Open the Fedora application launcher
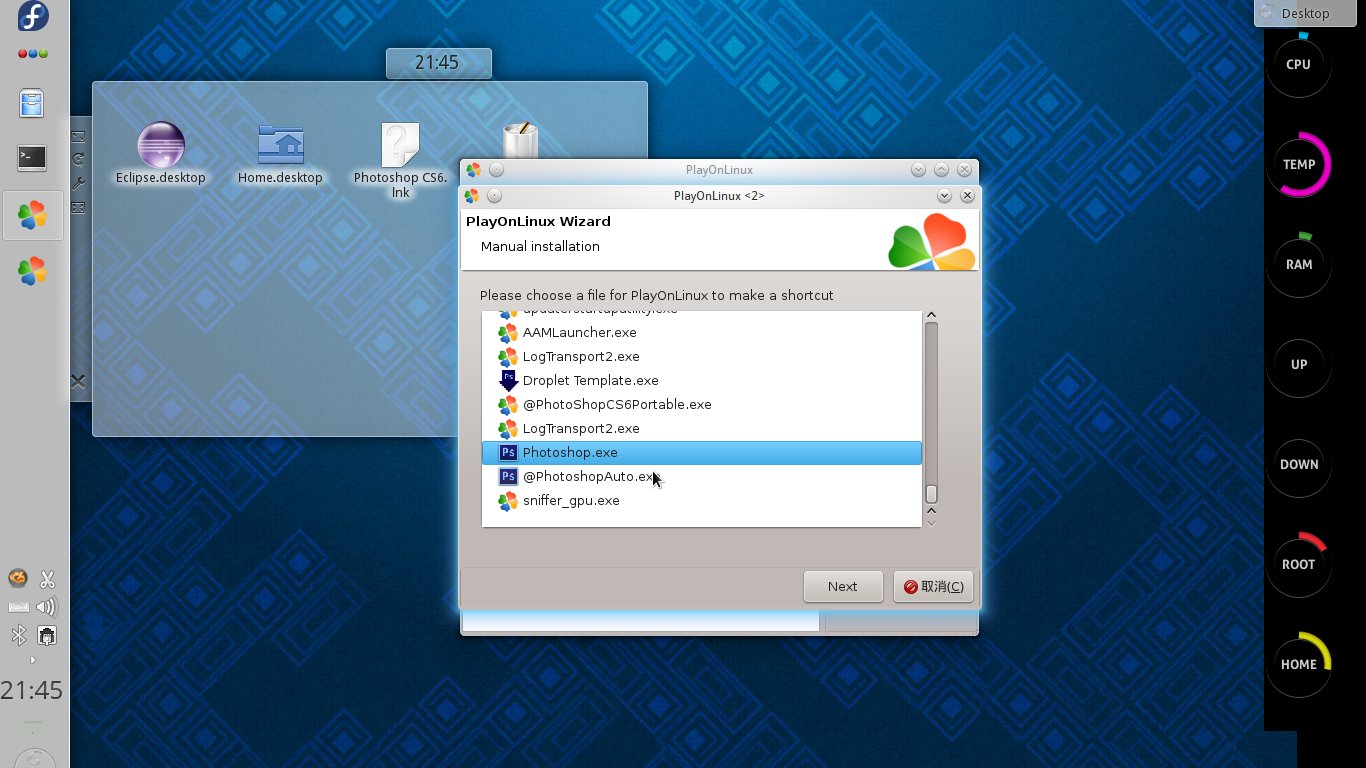This screenshot has height=768, width=1366. 33,17
